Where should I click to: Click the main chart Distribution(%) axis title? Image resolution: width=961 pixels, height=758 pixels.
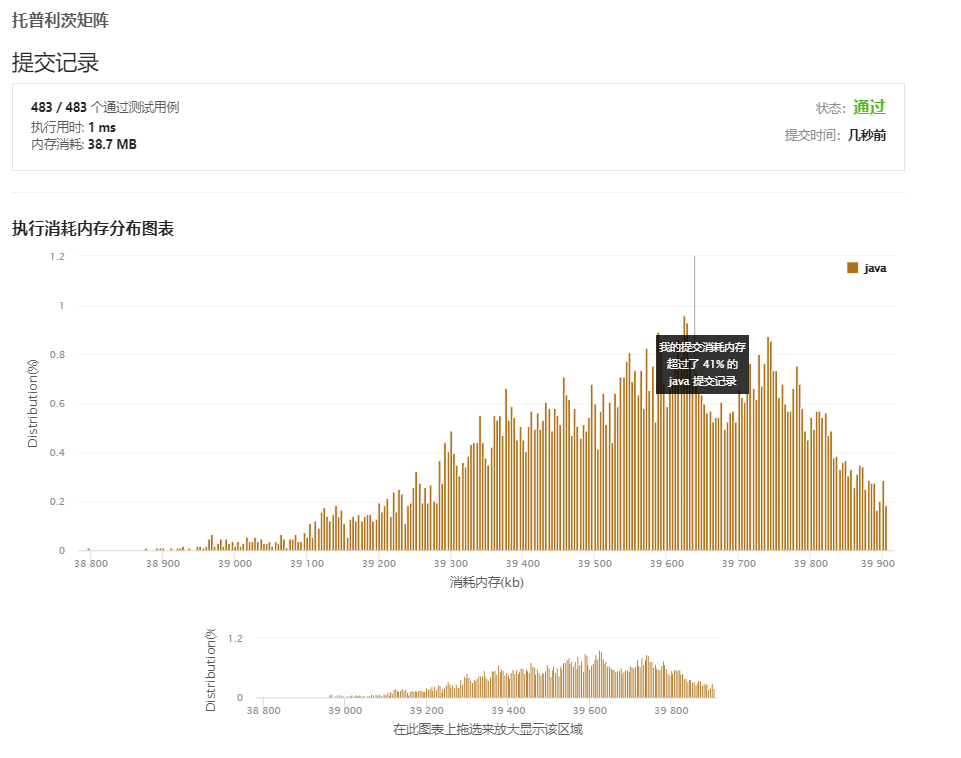point(32,403)
